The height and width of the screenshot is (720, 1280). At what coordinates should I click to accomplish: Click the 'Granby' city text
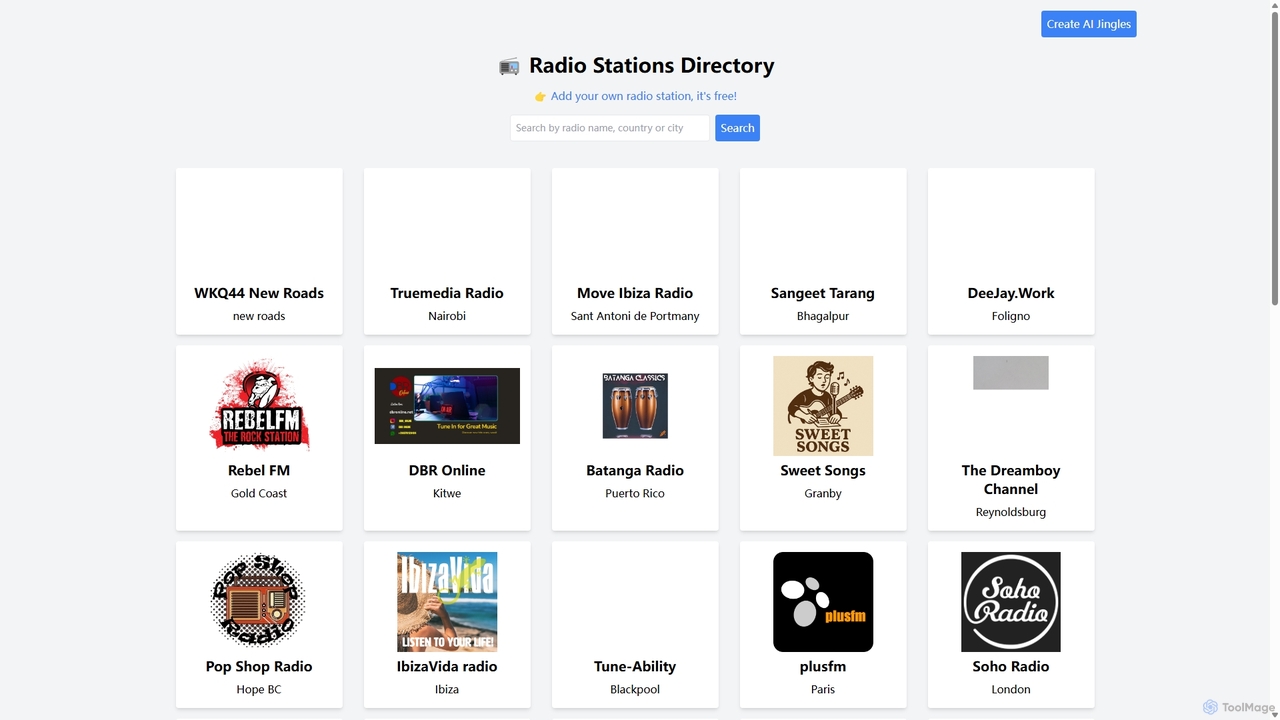tap(823, 493)
